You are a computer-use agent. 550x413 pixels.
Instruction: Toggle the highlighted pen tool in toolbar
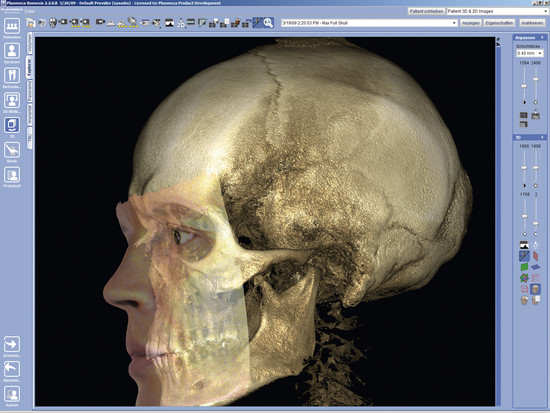pos(258,23)
